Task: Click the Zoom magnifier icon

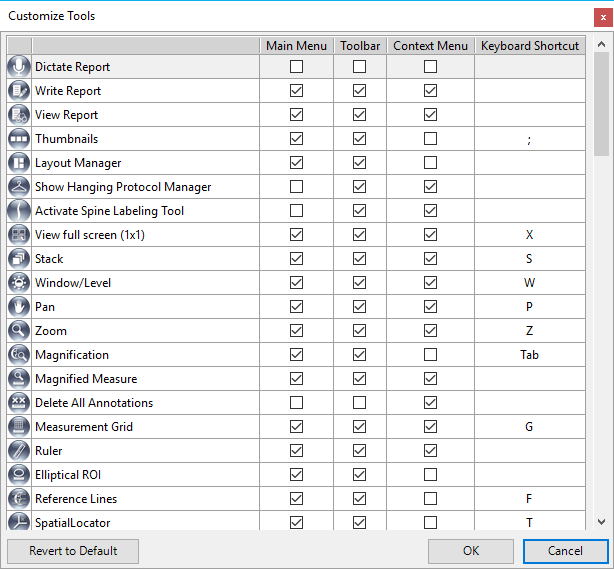Action: point(19,331)
